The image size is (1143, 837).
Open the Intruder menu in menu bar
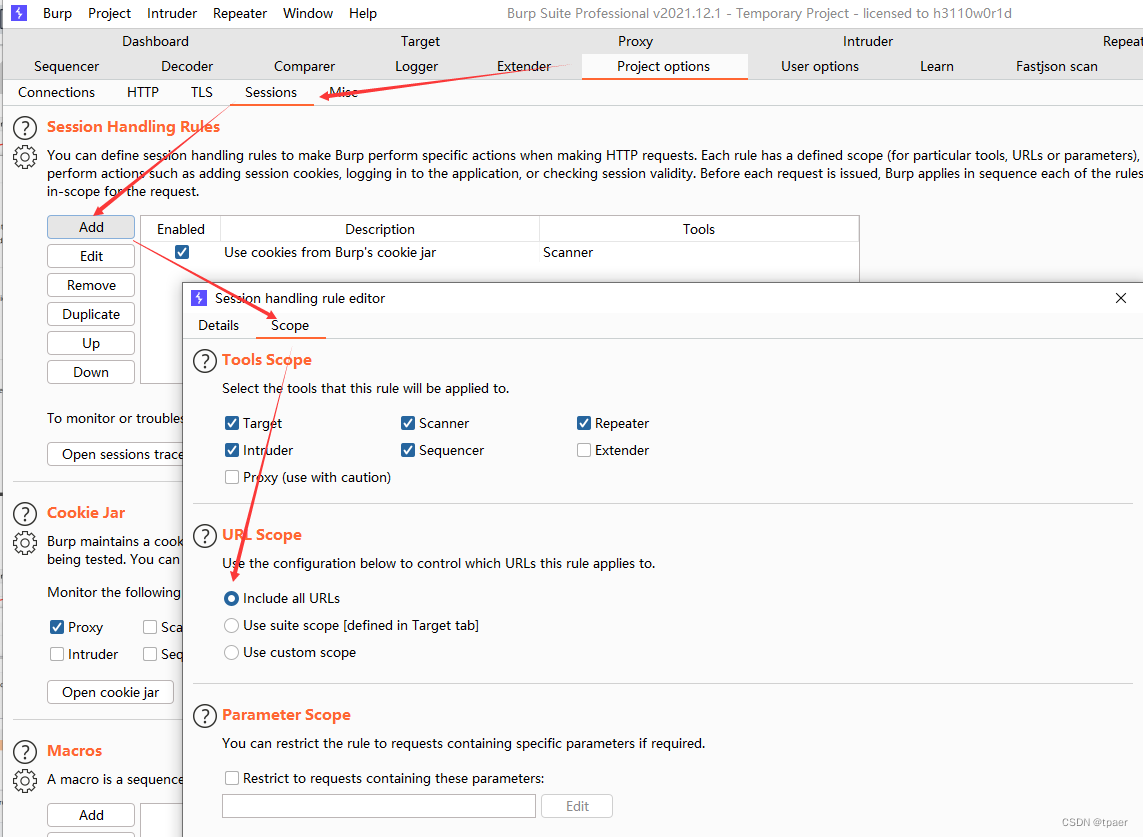click(x=172, y=13)
